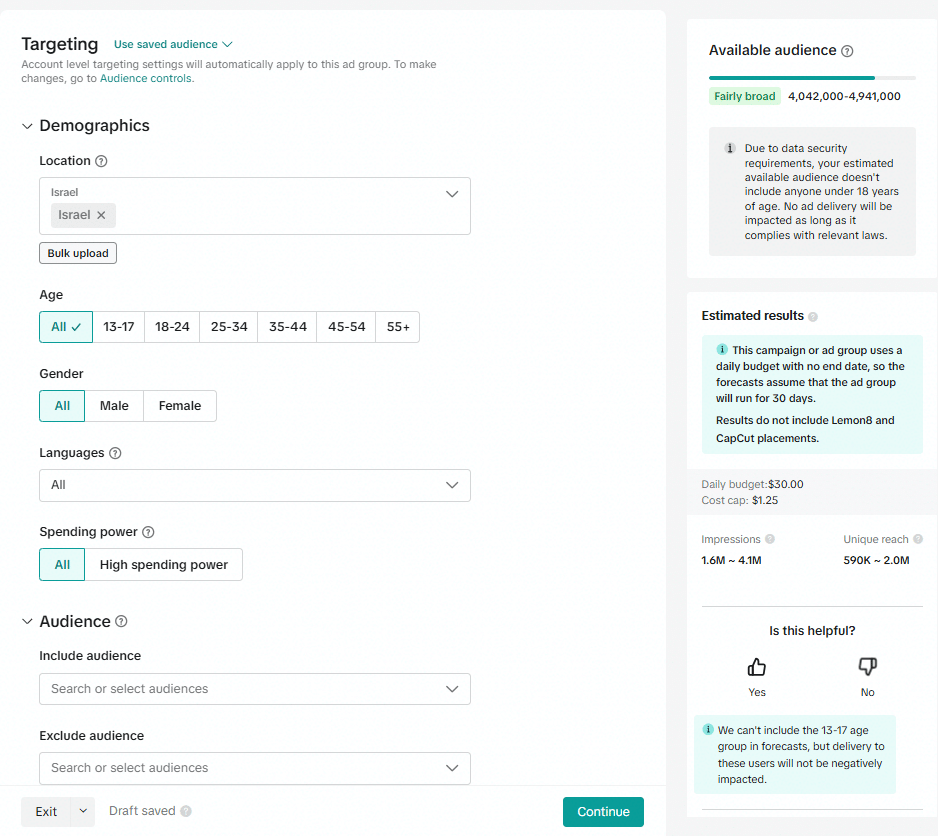Select Female gender option

[x=180, y=406]
